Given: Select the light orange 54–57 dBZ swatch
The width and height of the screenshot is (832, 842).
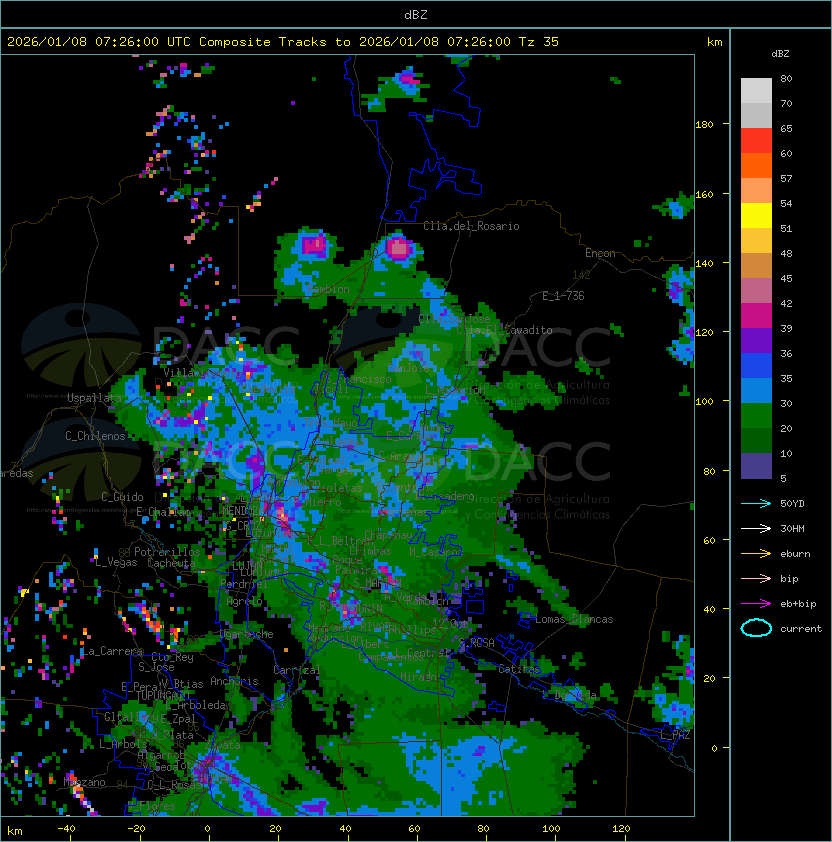Looking at the screenshot, I should (x=756, y=191).
